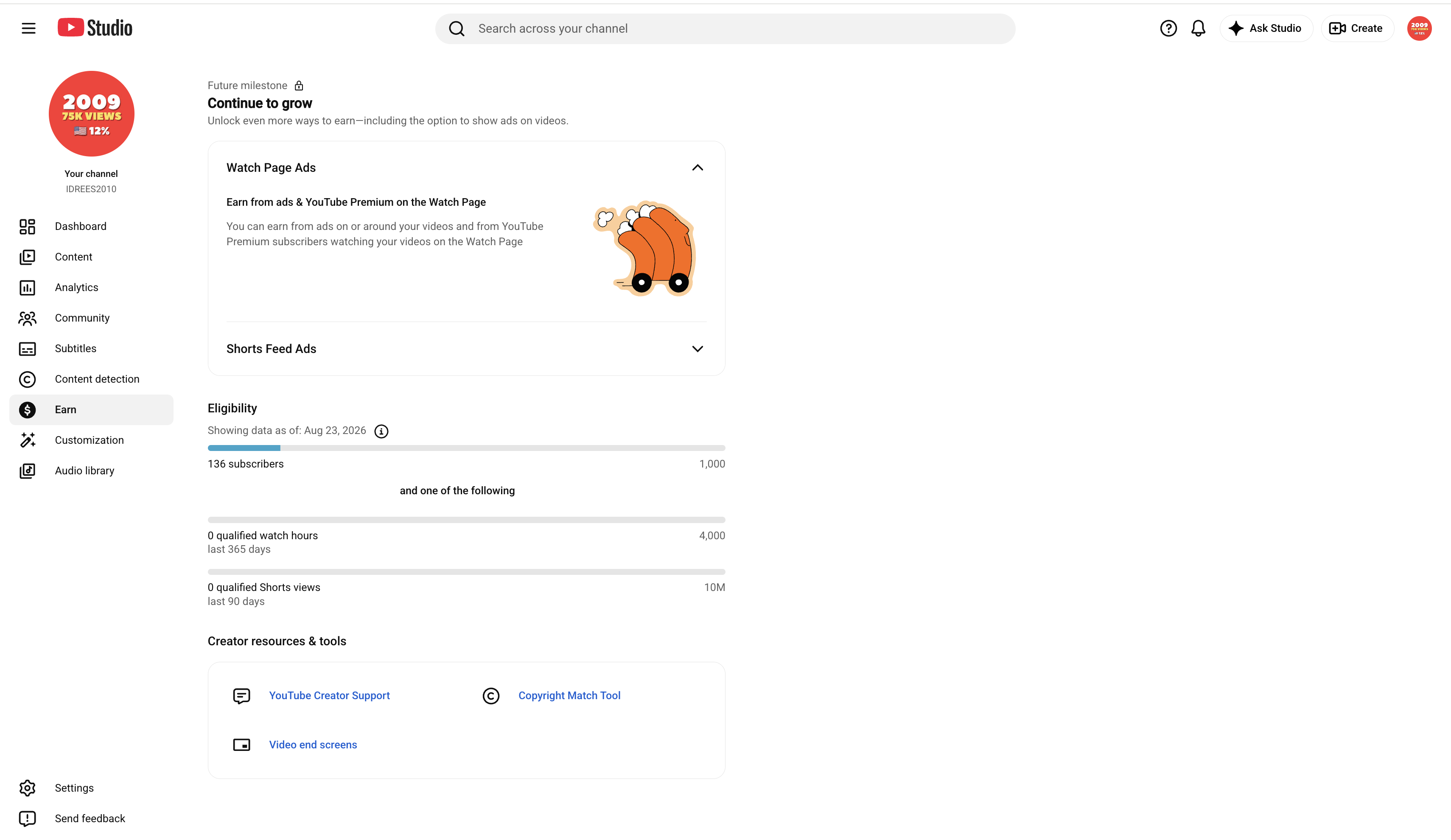
Task: Focus the Search across your channel field
Action: (725, 29)
